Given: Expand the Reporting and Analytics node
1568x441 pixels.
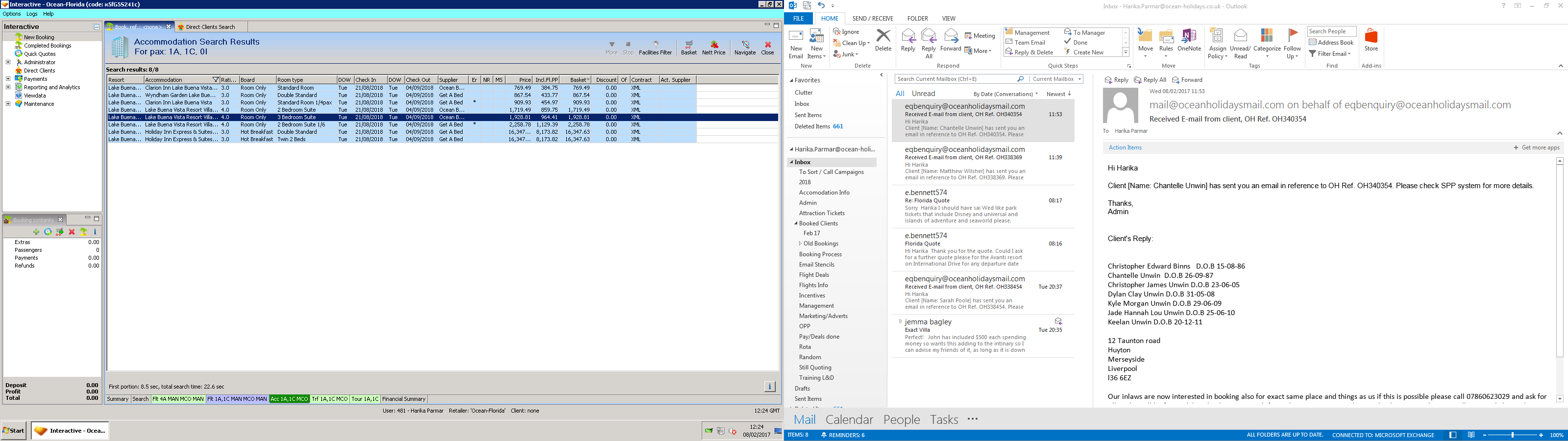Looking at the screenshot, I should coord(8,87).
